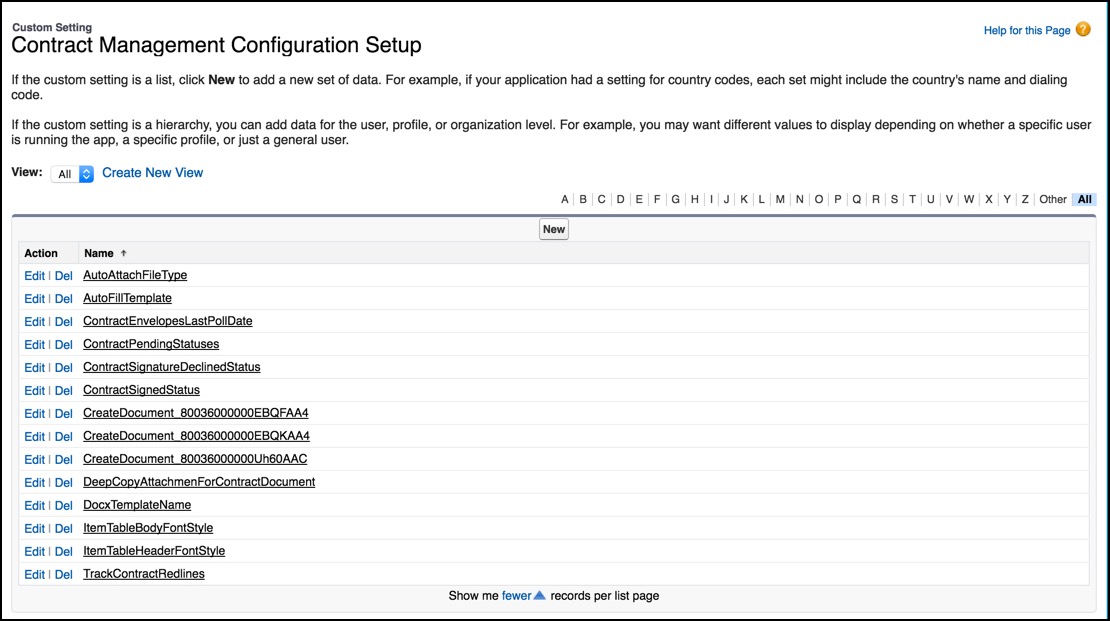Click the blue fewer records triangle icon
The height and width of the screenshot is (621, 1110).
coord(539,595)
